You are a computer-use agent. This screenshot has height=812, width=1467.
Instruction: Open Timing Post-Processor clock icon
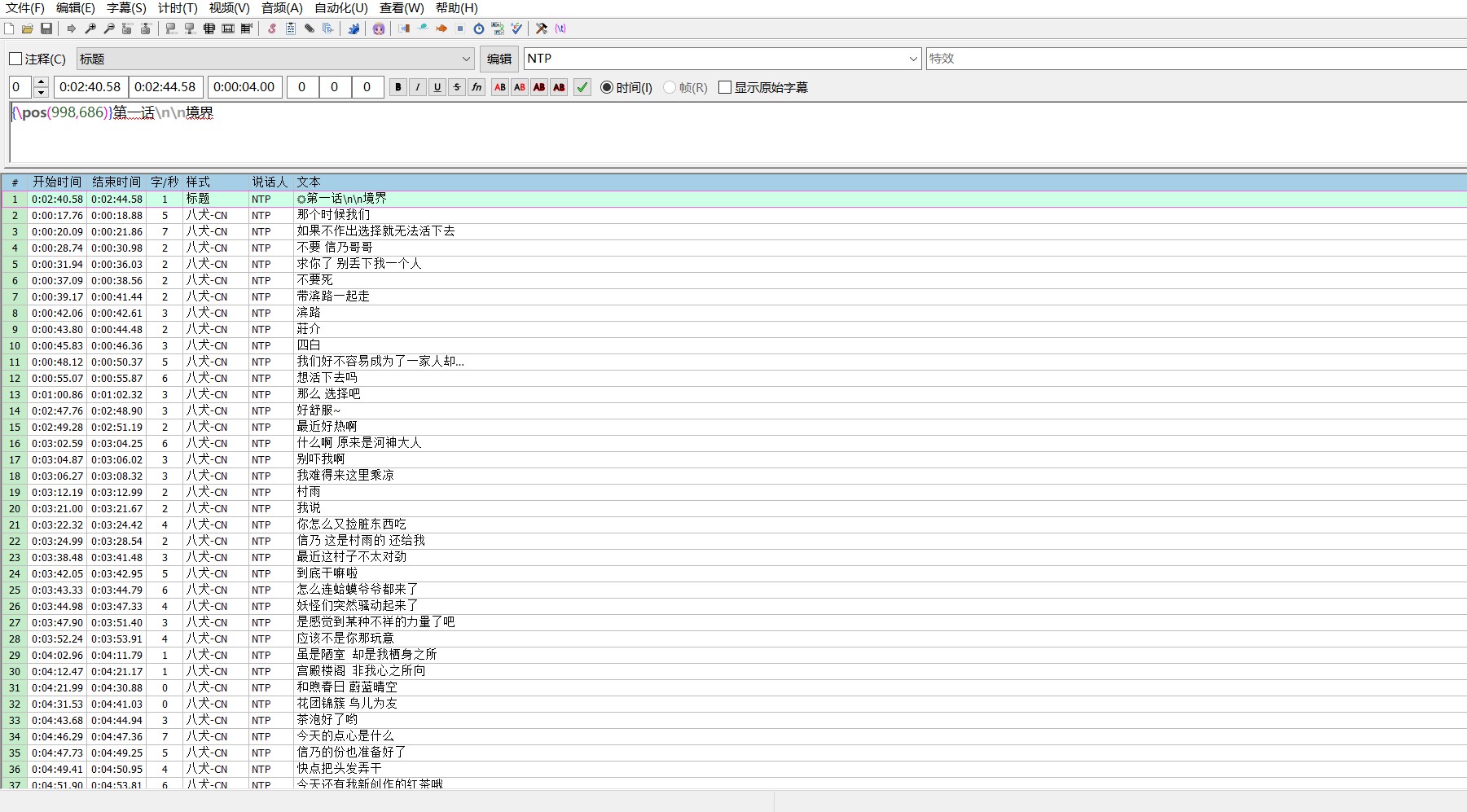[x=479, y=29]
